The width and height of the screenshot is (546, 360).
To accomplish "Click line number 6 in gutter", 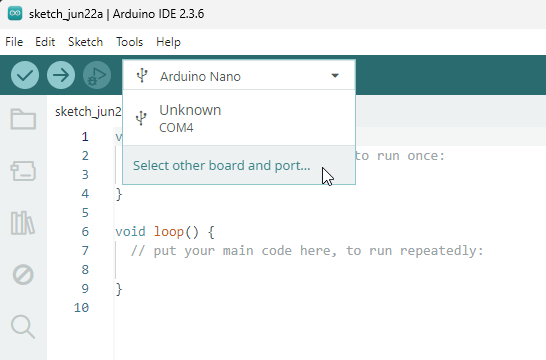I will pyautogui.click(x=85, y=232).
